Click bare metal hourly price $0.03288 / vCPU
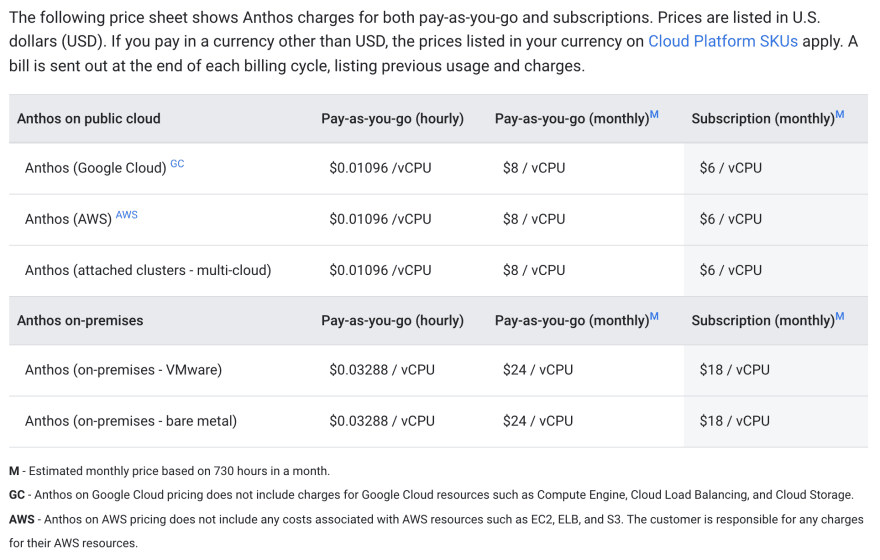880x560 pixels. tap(382, 421)
